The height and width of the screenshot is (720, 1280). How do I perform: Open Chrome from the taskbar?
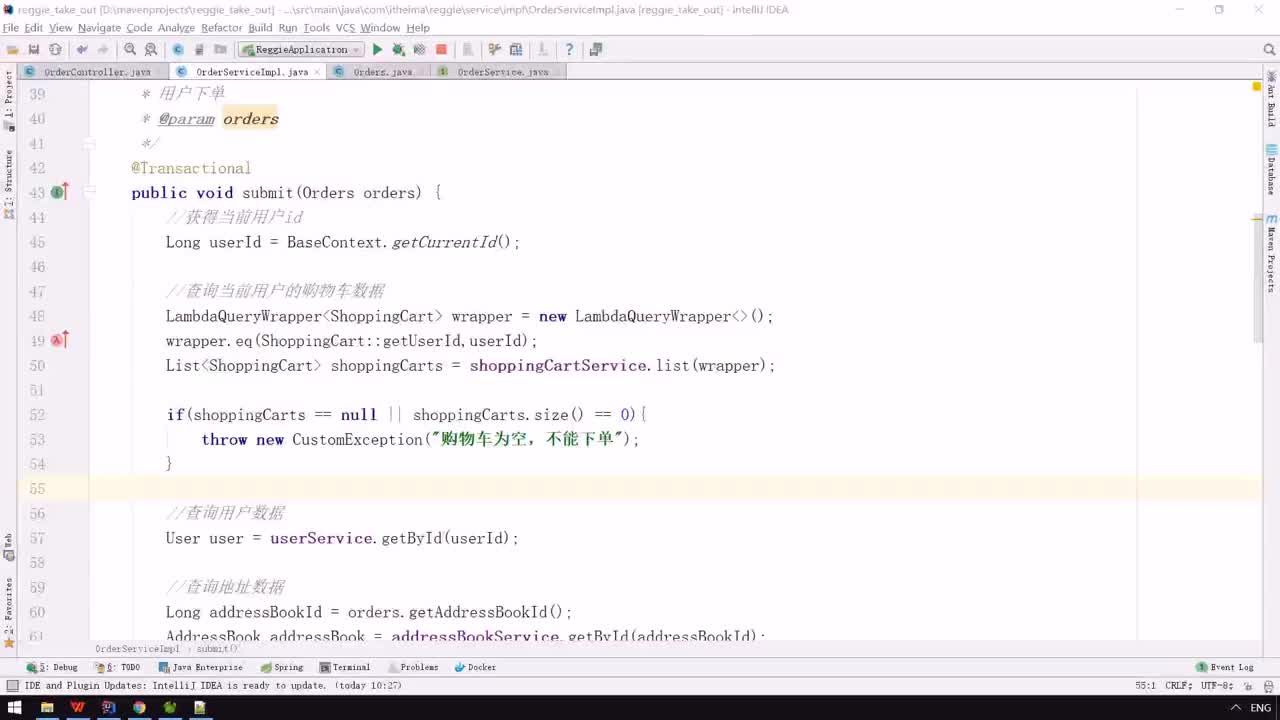139,707
